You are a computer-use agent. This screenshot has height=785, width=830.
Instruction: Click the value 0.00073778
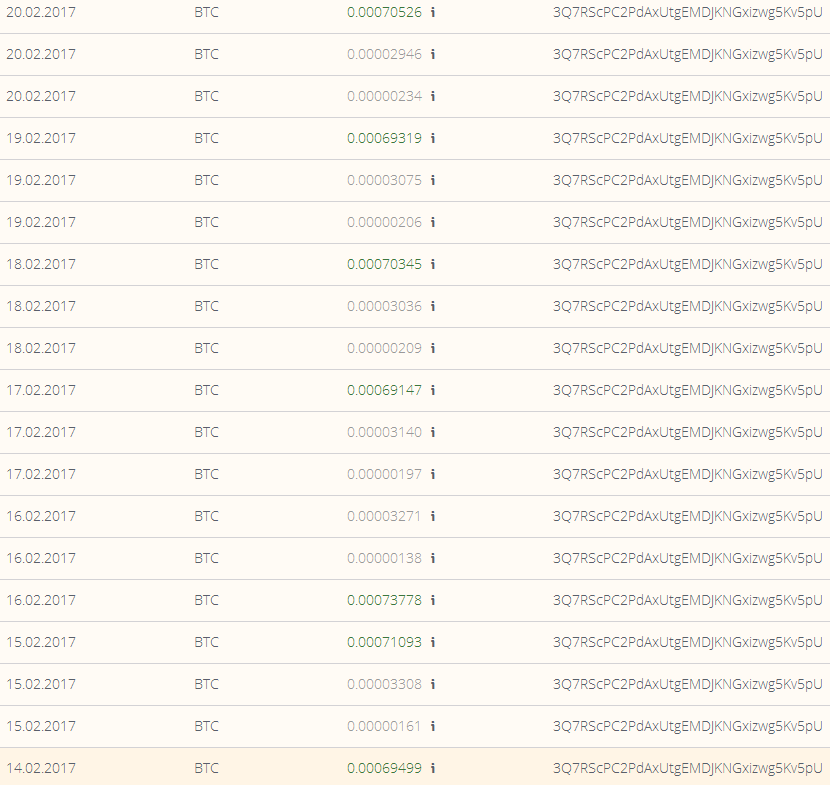coord(384,600)
